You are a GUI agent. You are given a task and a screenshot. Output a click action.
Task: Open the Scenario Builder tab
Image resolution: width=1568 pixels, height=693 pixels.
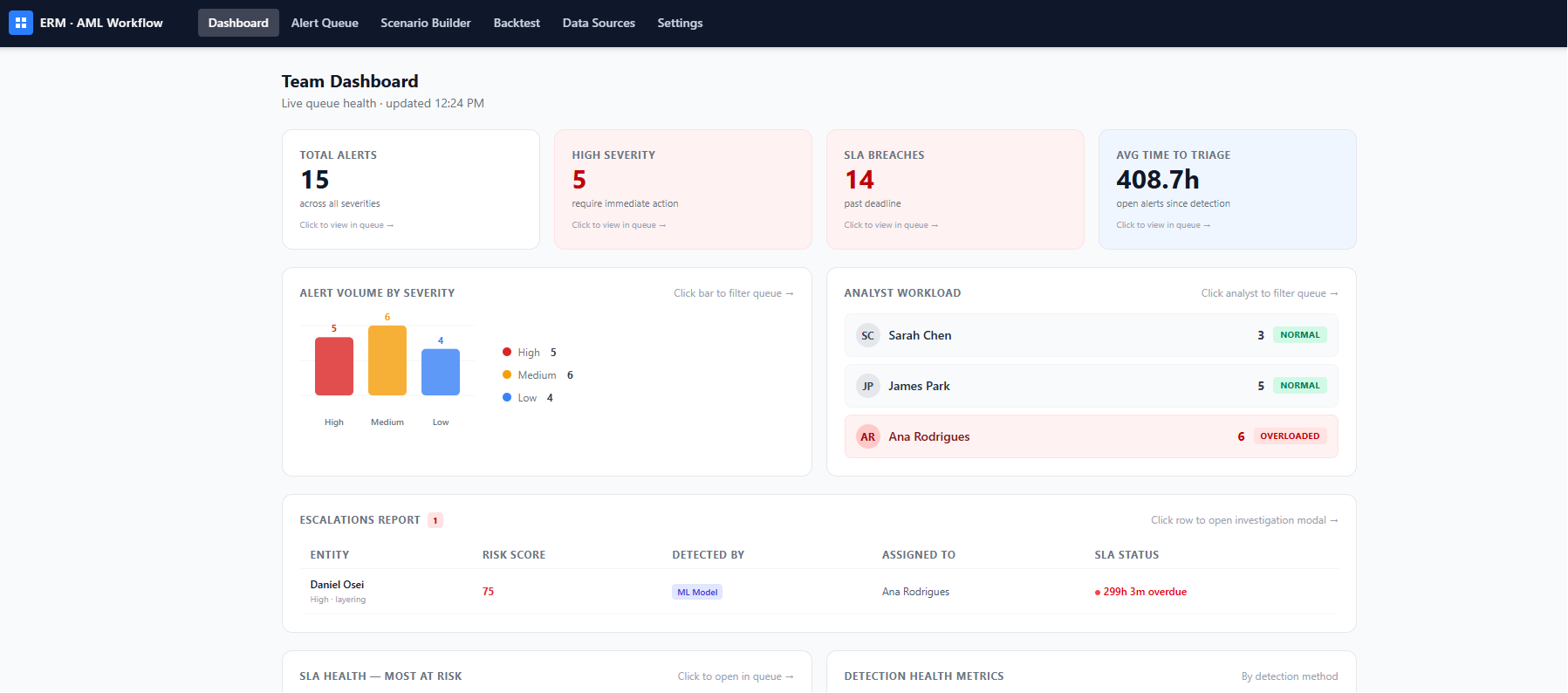426,23
